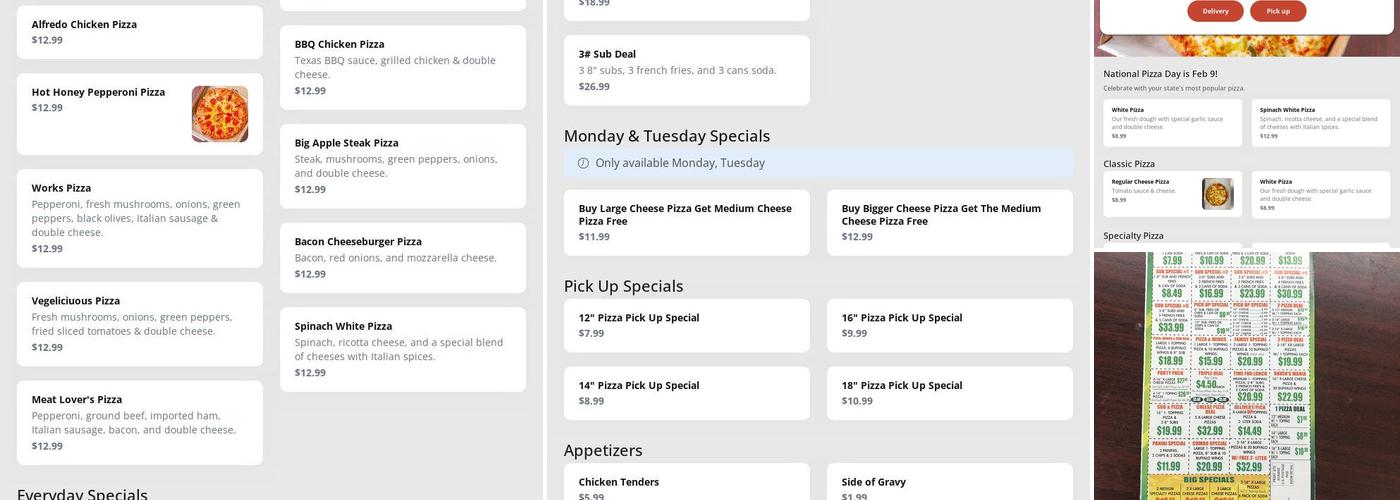Select the 18" Pizza Pick Up Special
1400x500 pixels.
949,393
